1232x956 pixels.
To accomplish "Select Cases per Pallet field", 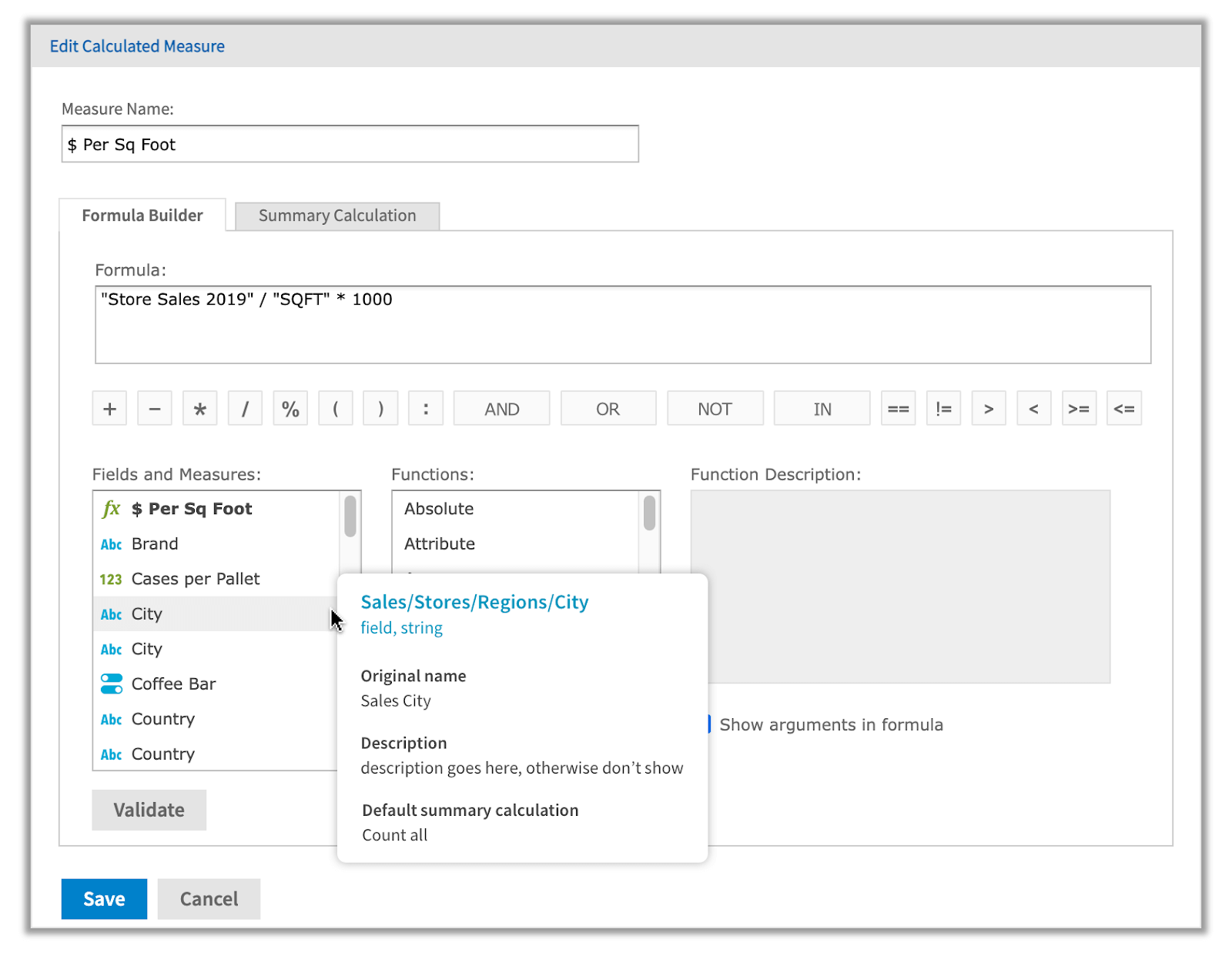I will click(x=216, y=579).
